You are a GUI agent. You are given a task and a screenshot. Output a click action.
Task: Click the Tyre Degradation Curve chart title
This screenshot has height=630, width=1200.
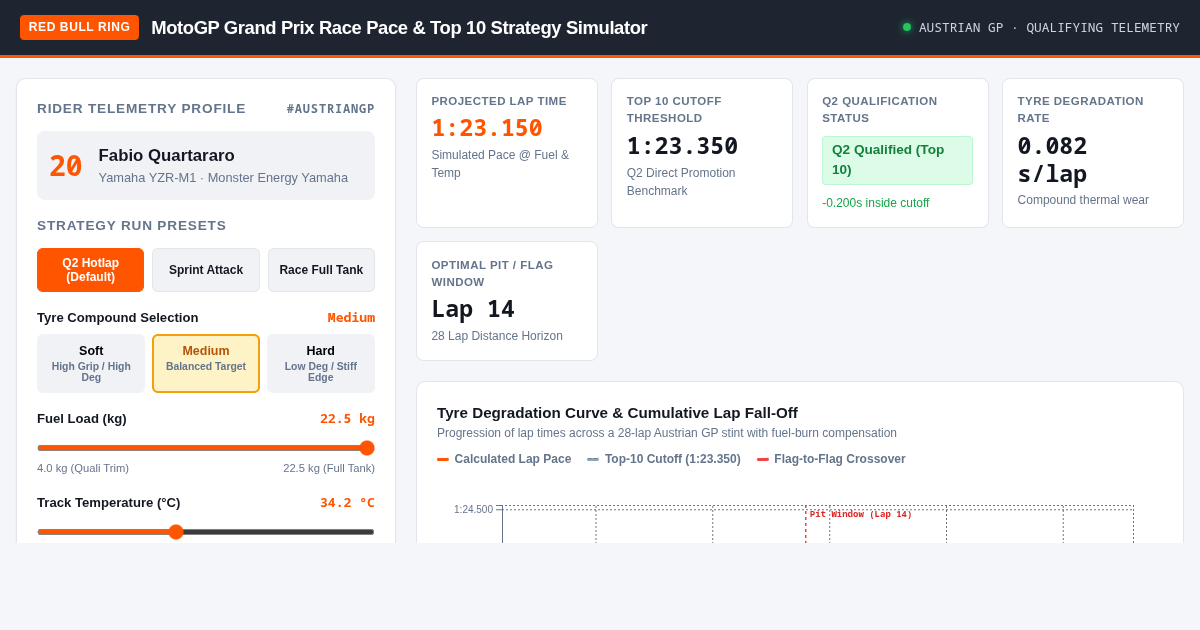pyautogui.click(x=617, y=412)
